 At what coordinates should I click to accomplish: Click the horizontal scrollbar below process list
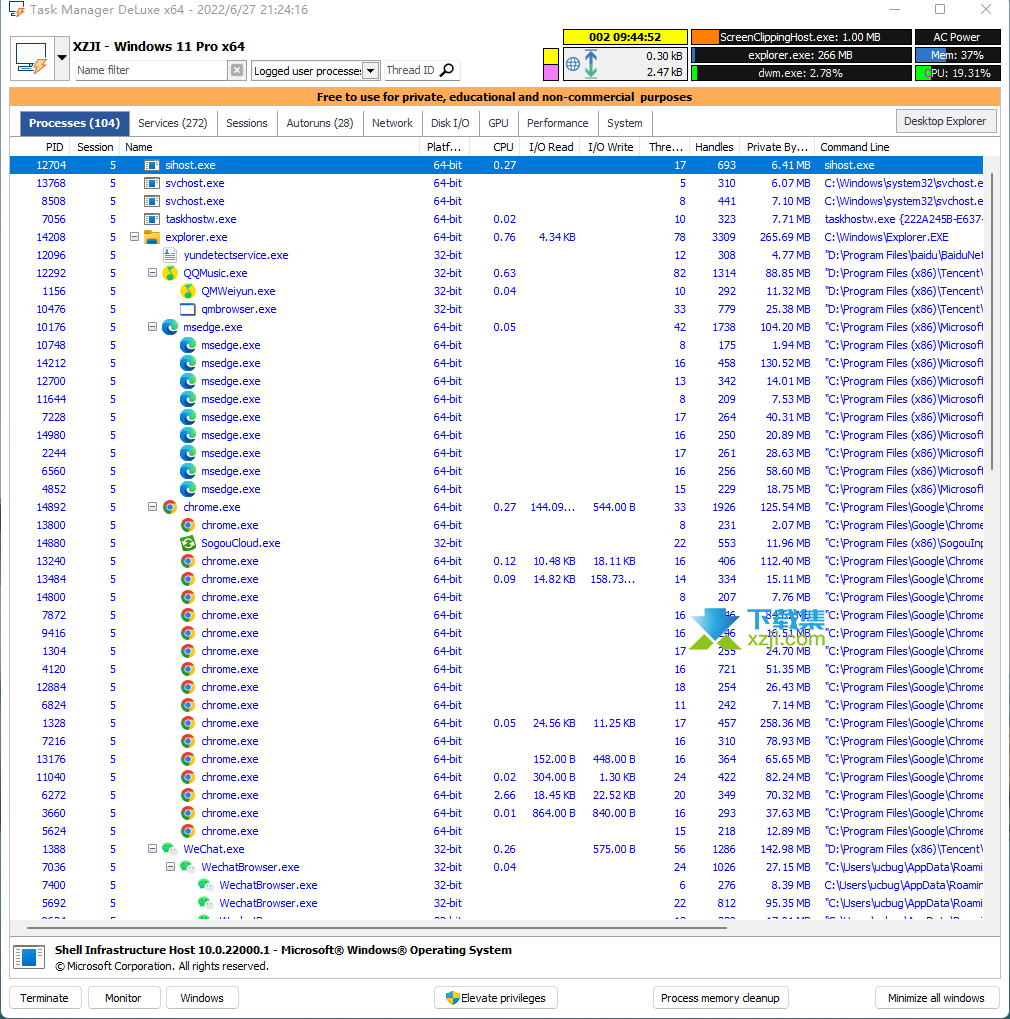(376, 927)
